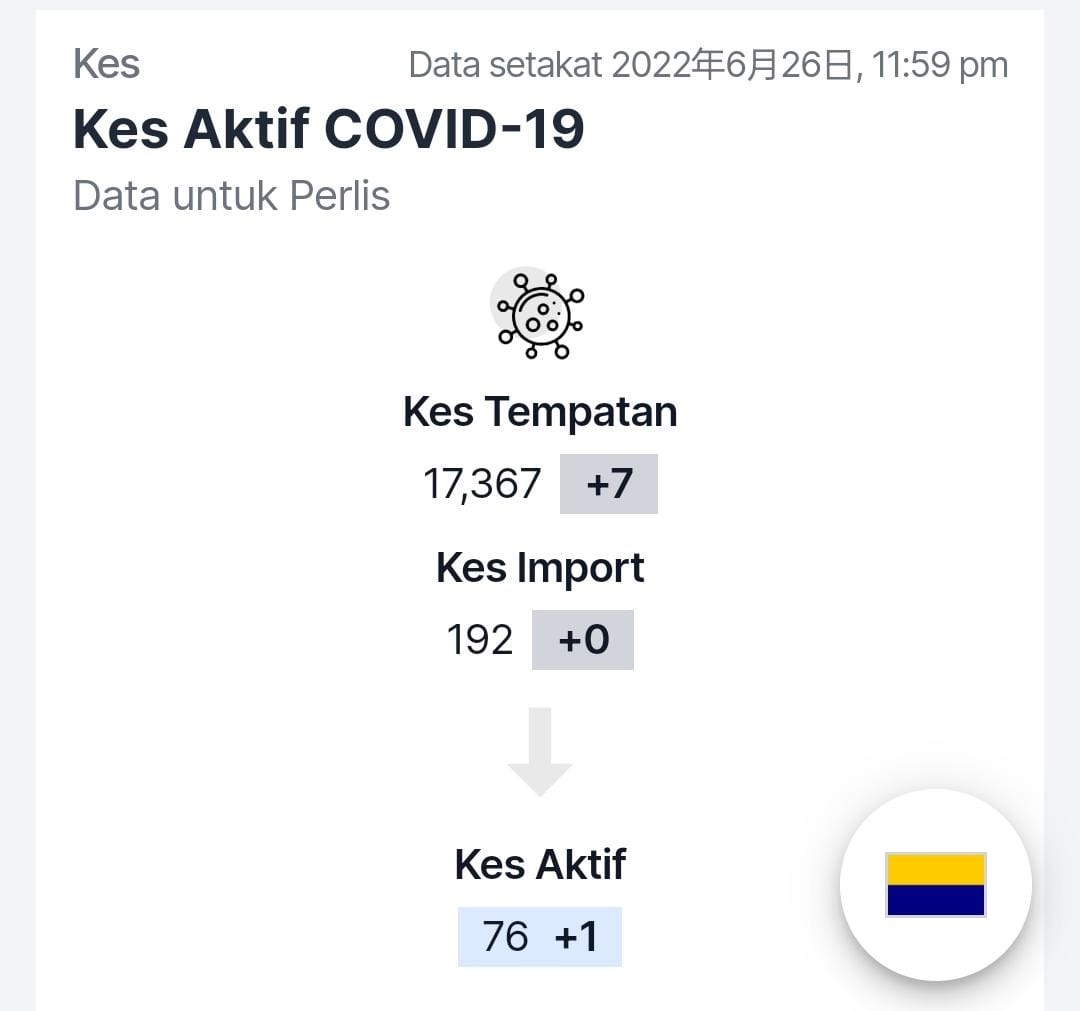The height and width of the screenshot is (1011, 1080).
Task: Click the coronavirus icon above Kes Tempatan
Action: (x=539, y=314)
